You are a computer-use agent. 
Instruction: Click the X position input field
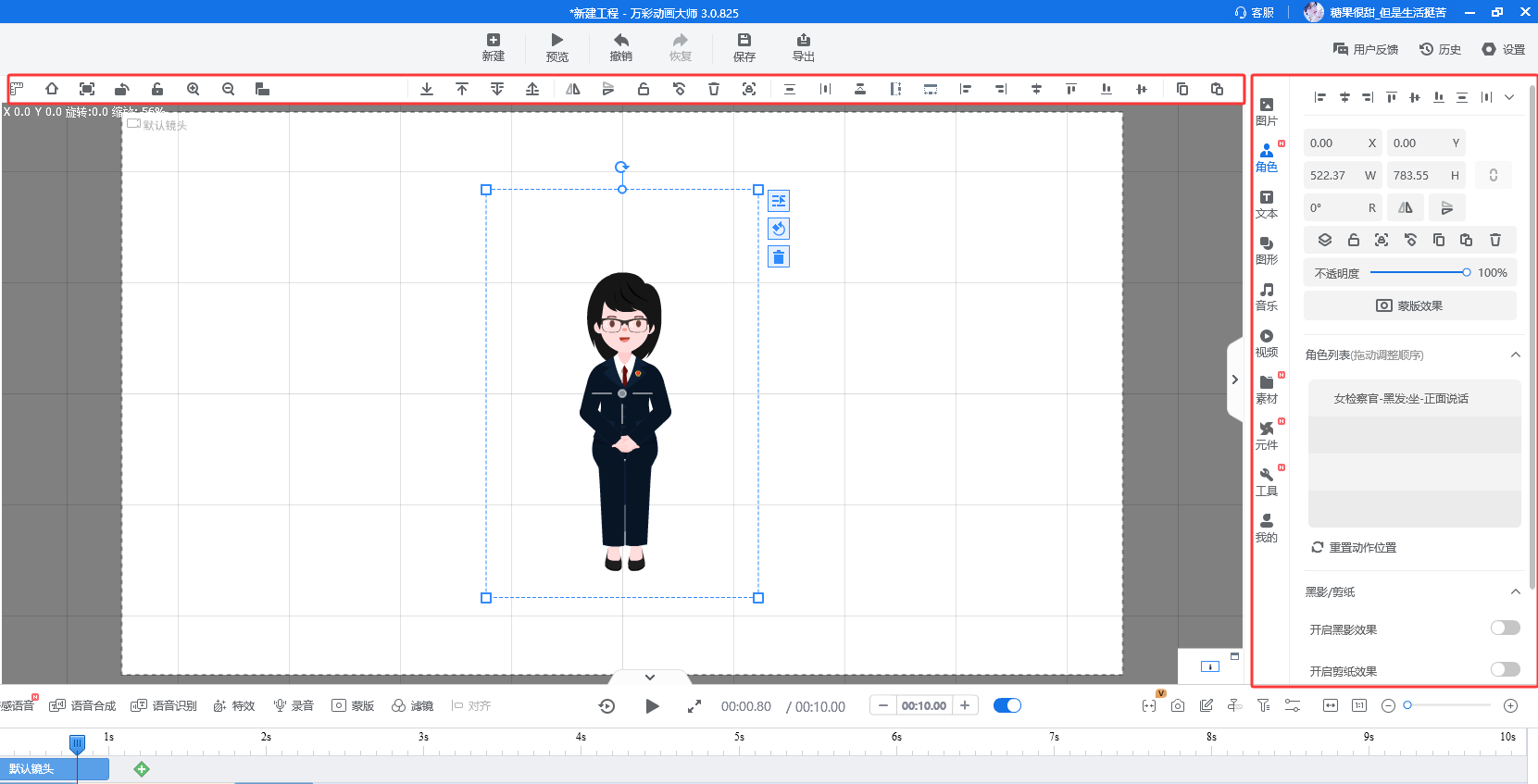(x=1333, y=143)
